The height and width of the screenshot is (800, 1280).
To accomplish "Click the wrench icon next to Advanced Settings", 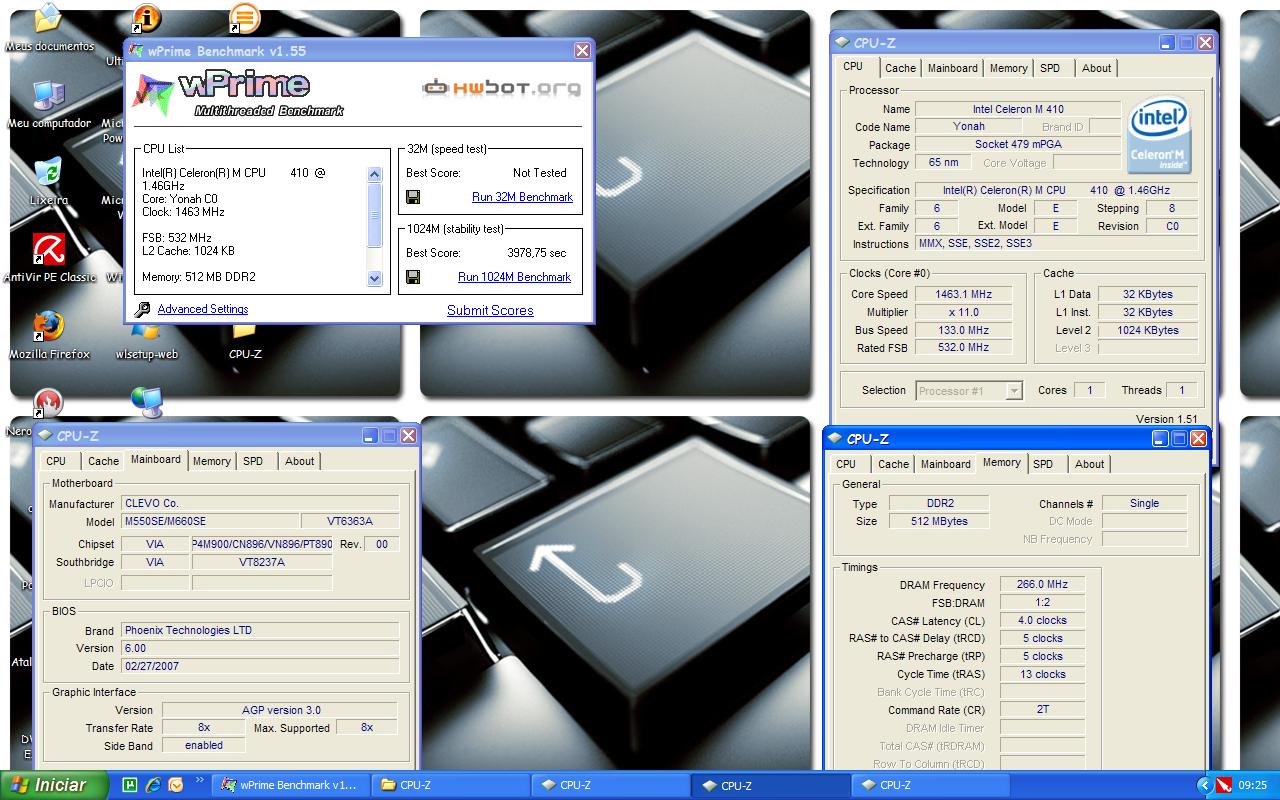I will (x=143, y=310).
